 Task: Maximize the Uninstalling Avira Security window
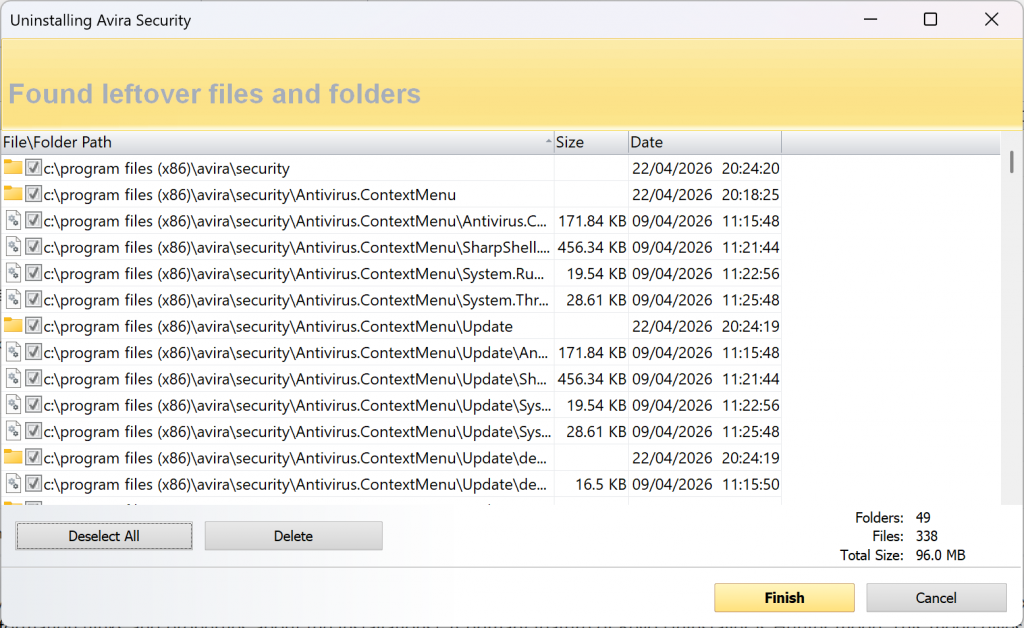tap(931, 20)
